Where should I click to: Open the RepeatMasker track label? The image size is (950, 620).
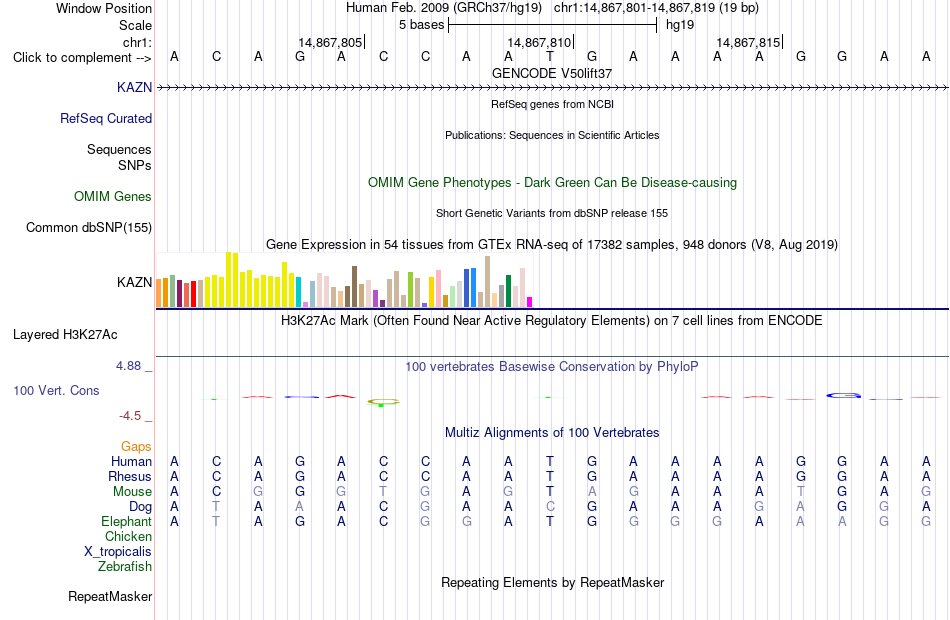click(110, 596)
